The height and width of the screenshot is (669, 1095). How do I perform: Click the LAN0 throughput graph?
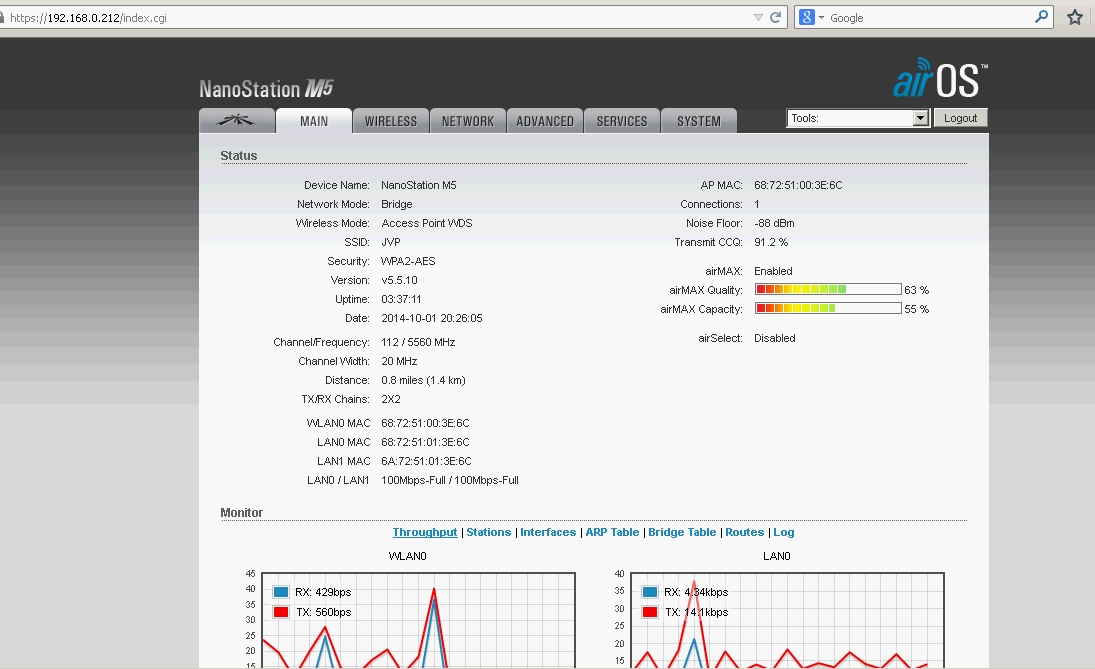787,620
